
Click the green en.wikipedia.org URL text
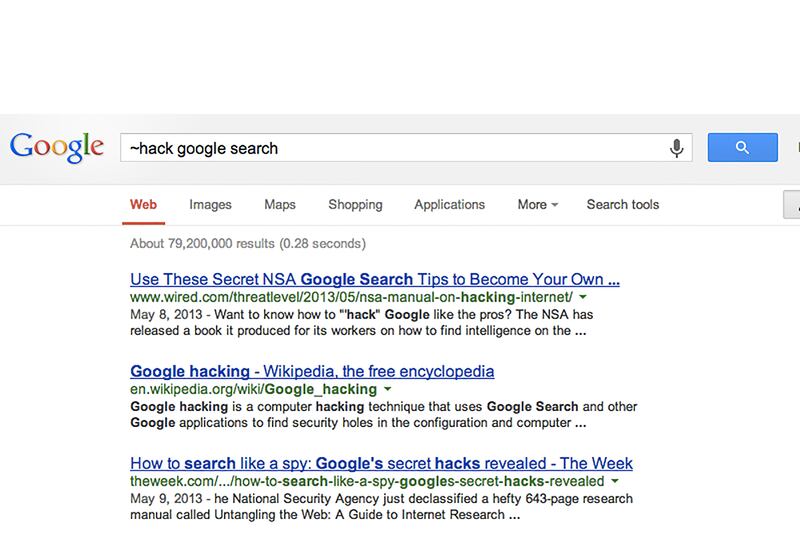click(253, 390)
